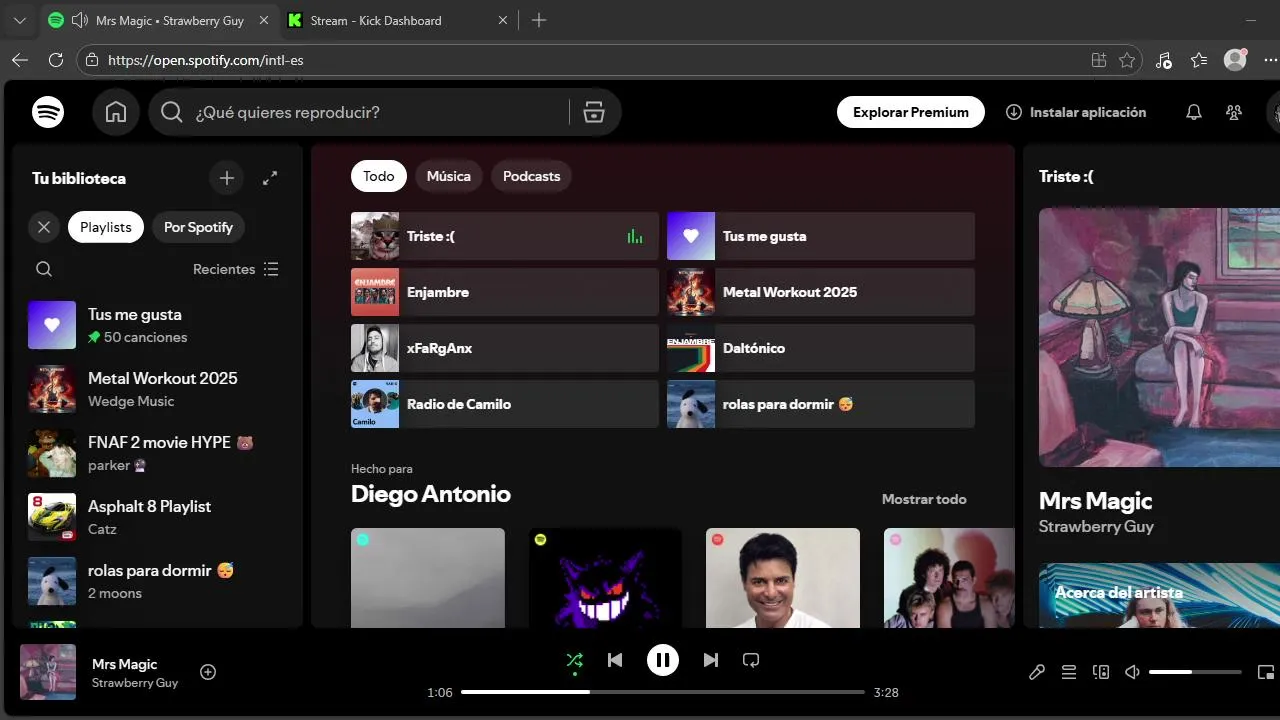
Task: Add page to favorites star icon
Action: 1127,60
